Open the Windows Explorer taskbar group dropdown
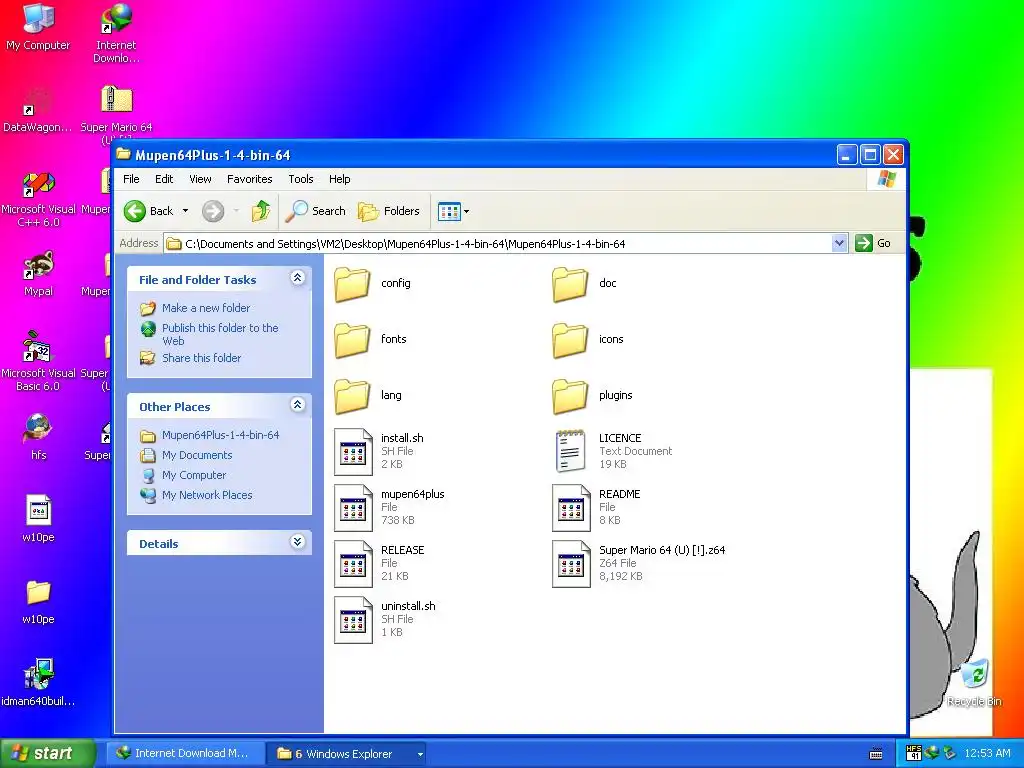The height and width of the screenshot is (768, 1024). click(x=420, y=754)
